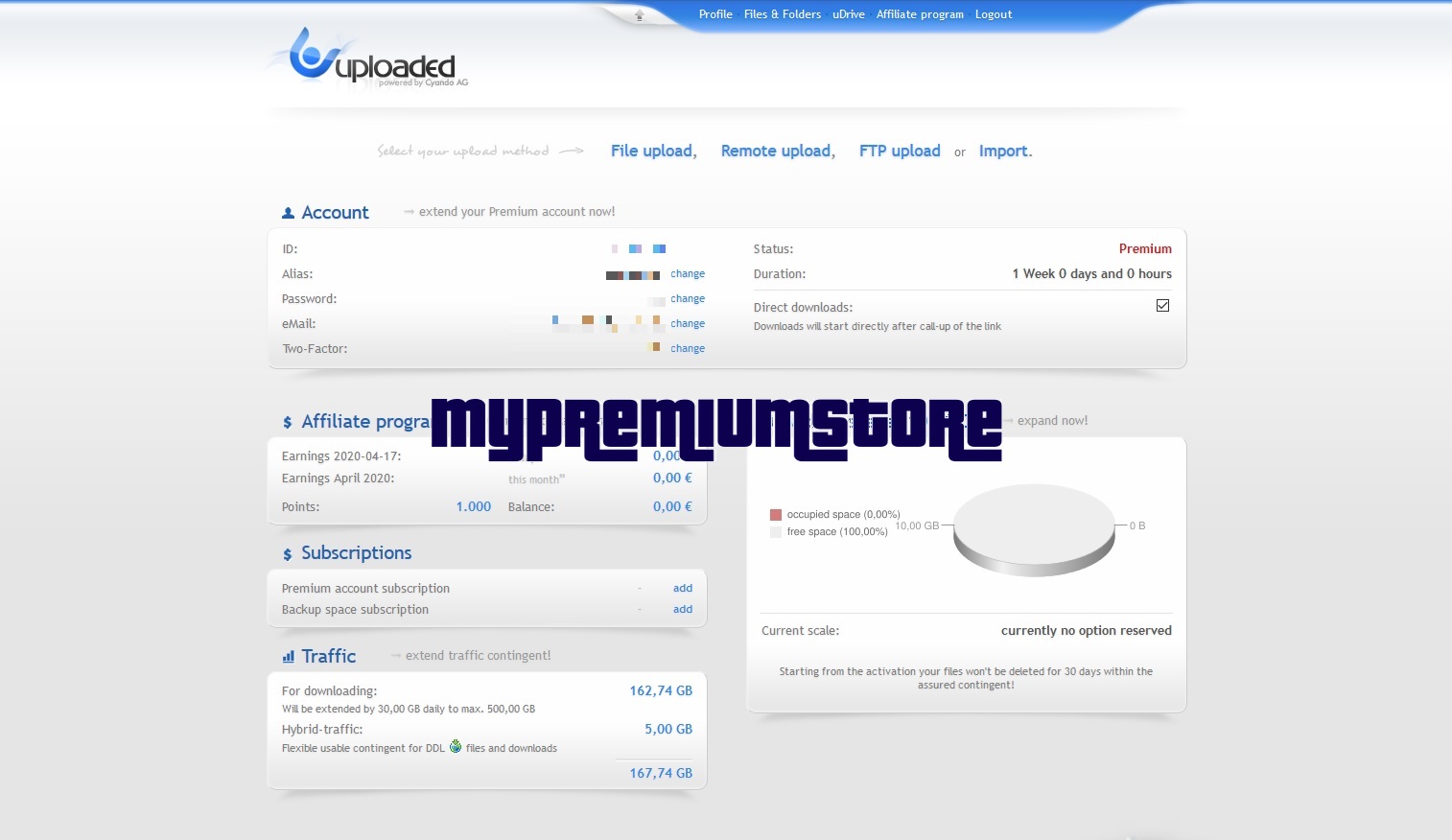Click the upload arrow icon in top bar
The image size is (1452, 840).
click(640, 15)
